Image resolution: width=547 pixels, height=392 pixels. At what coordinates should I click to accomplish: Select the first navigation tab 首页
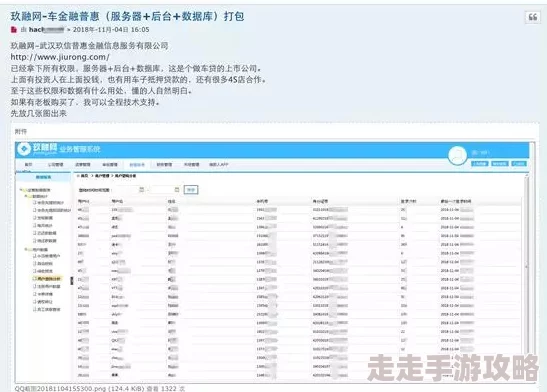point(28,164)
